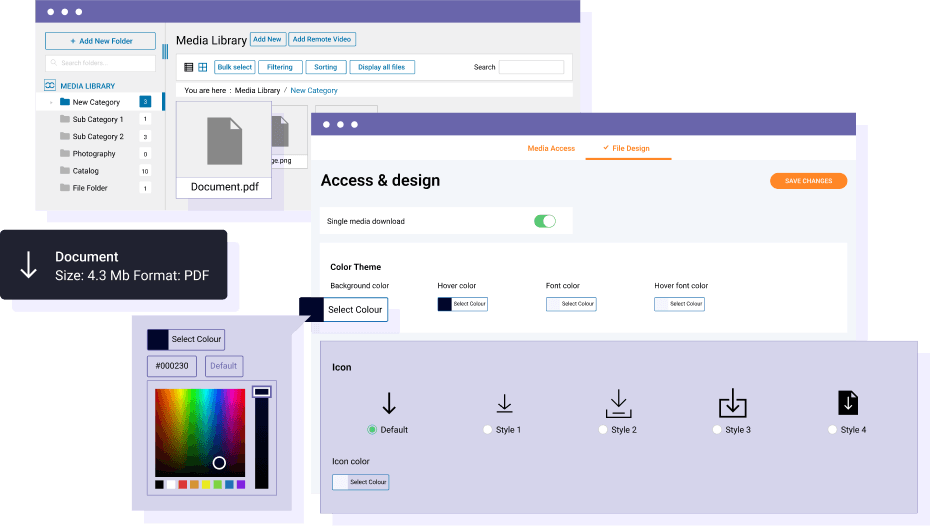The height and width of the screenshot is (526, 930).
Task: Pick the red preset color swatch
Action: pos(183,485)
